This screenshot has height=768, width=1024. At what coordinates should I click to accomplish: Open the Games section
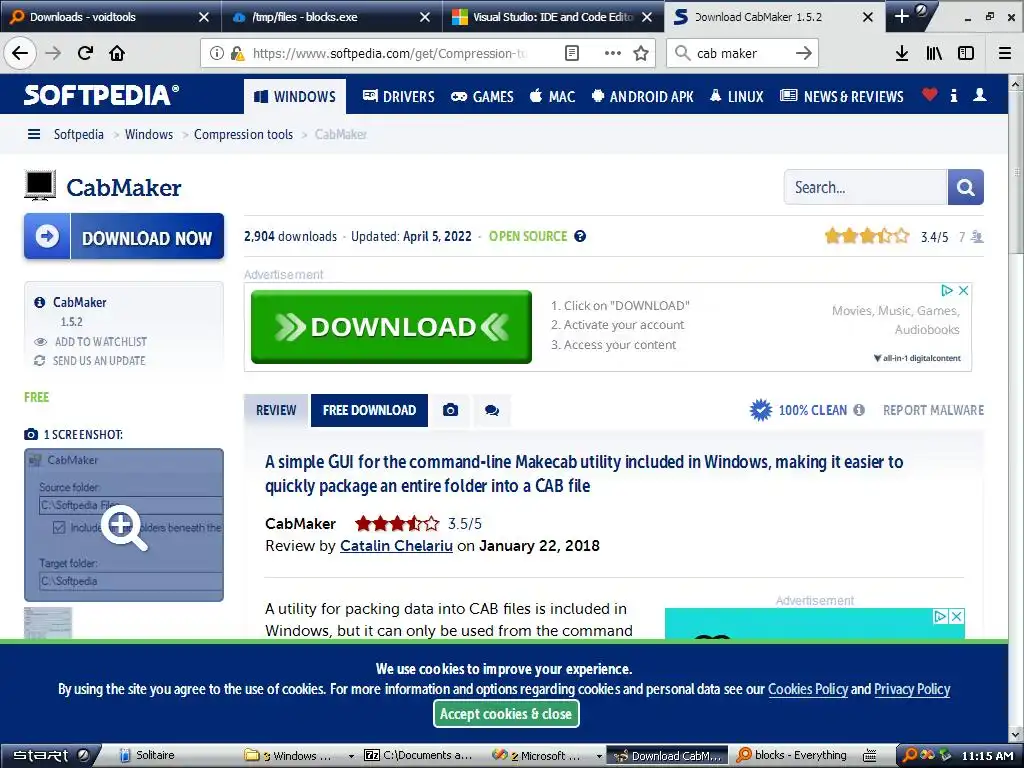click(x=482, y=97)
